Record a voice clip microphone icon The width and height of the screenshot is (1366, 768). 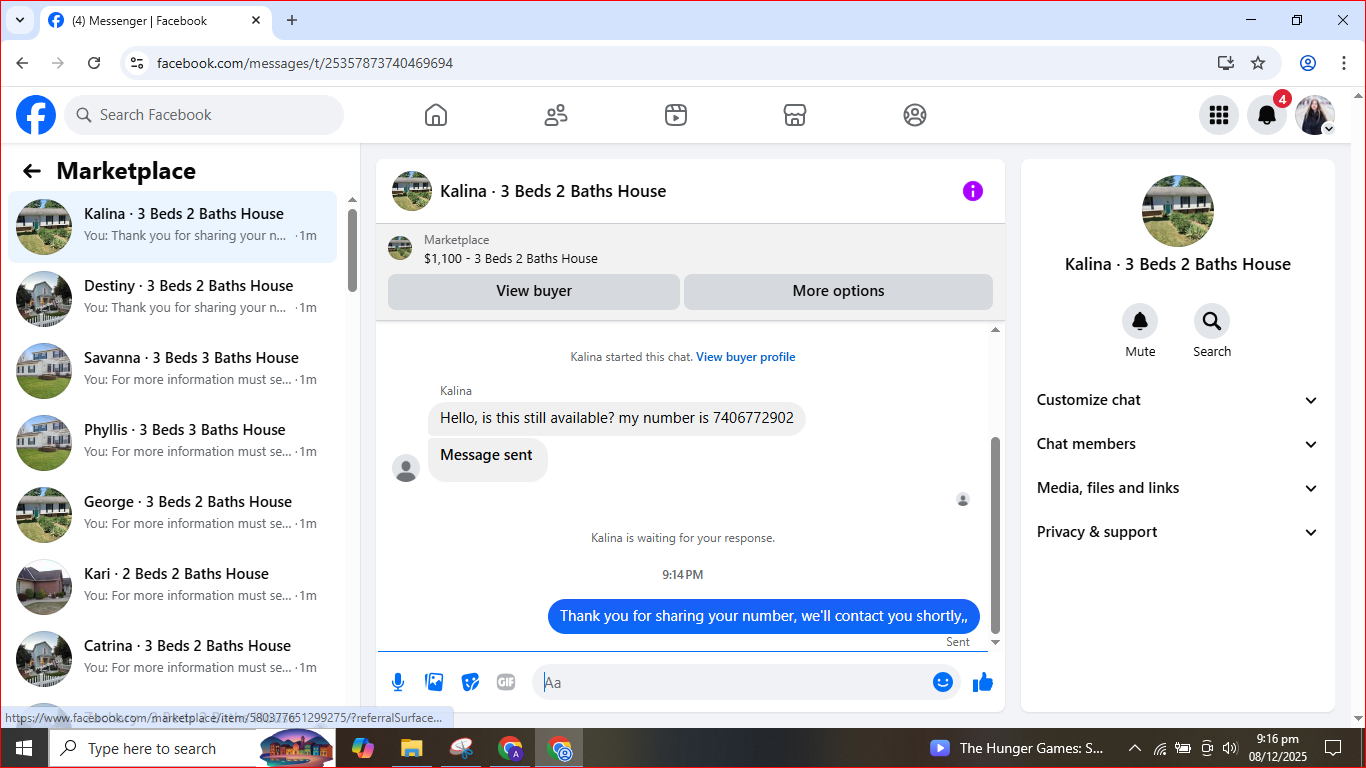pos(398,682)
